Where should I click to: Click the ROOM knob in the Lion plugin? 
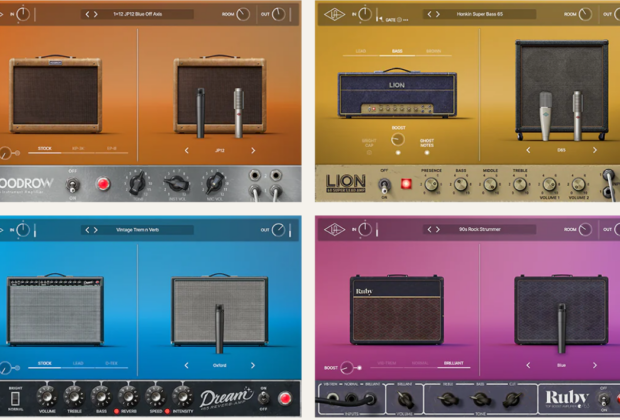pos(585,14)
